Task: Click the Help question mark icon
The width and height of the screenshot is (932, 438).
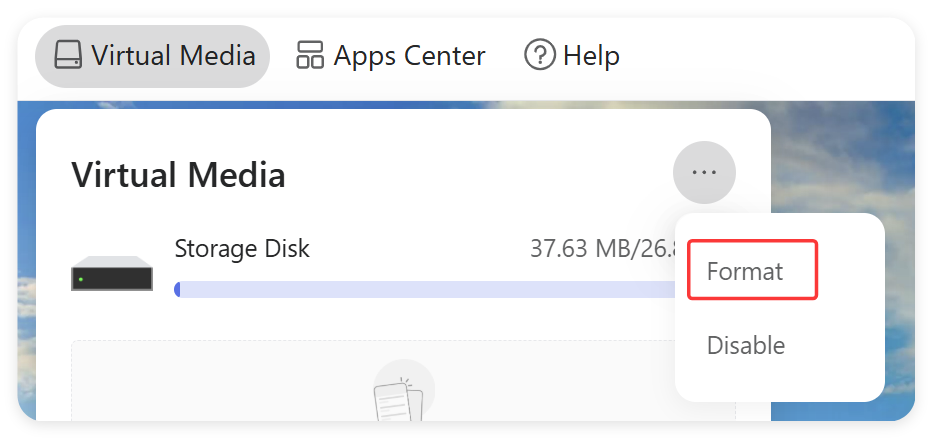Action: click(x=540, y=55)
